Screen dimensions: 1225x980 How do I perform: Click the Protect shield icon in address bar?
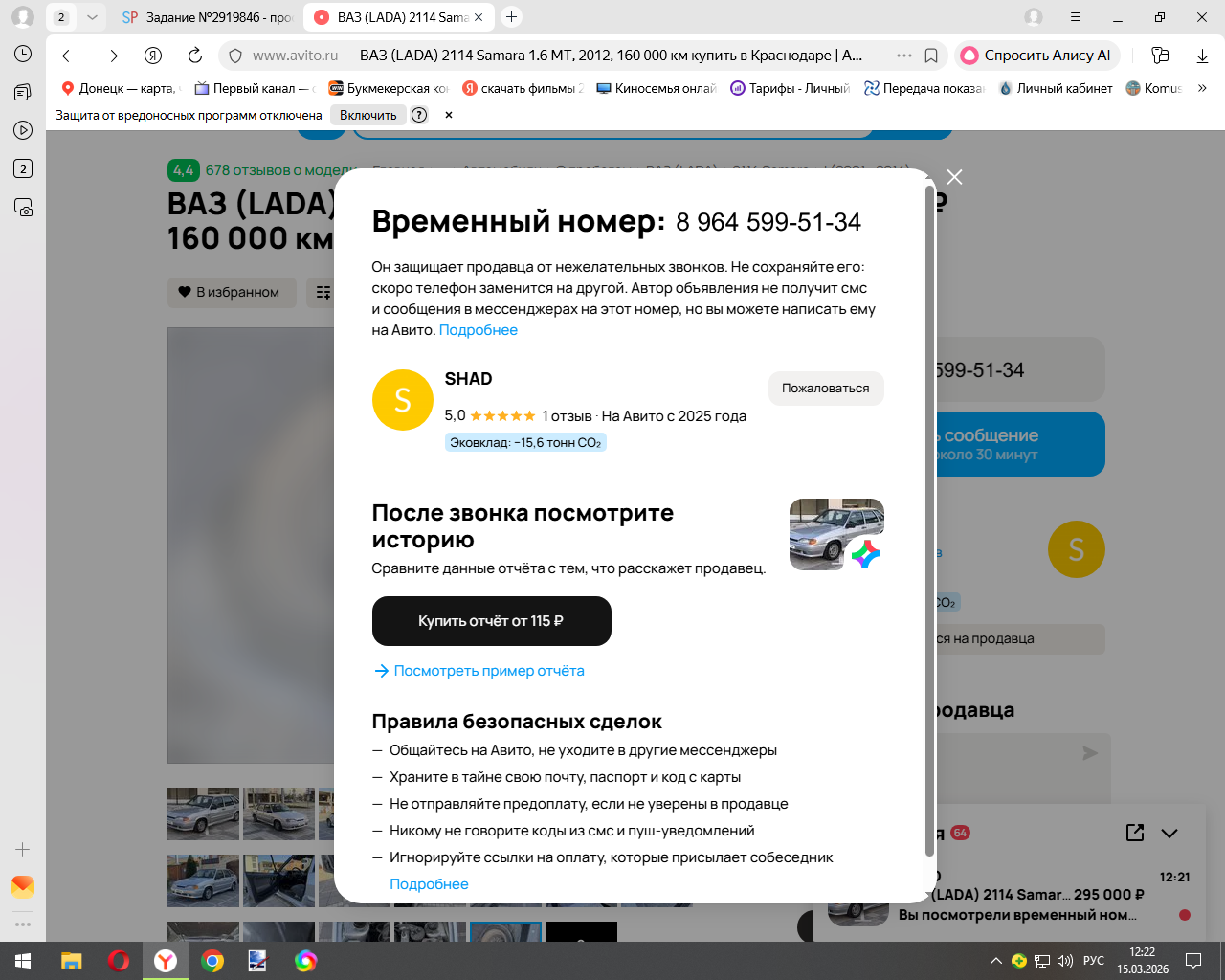point(235,56)
